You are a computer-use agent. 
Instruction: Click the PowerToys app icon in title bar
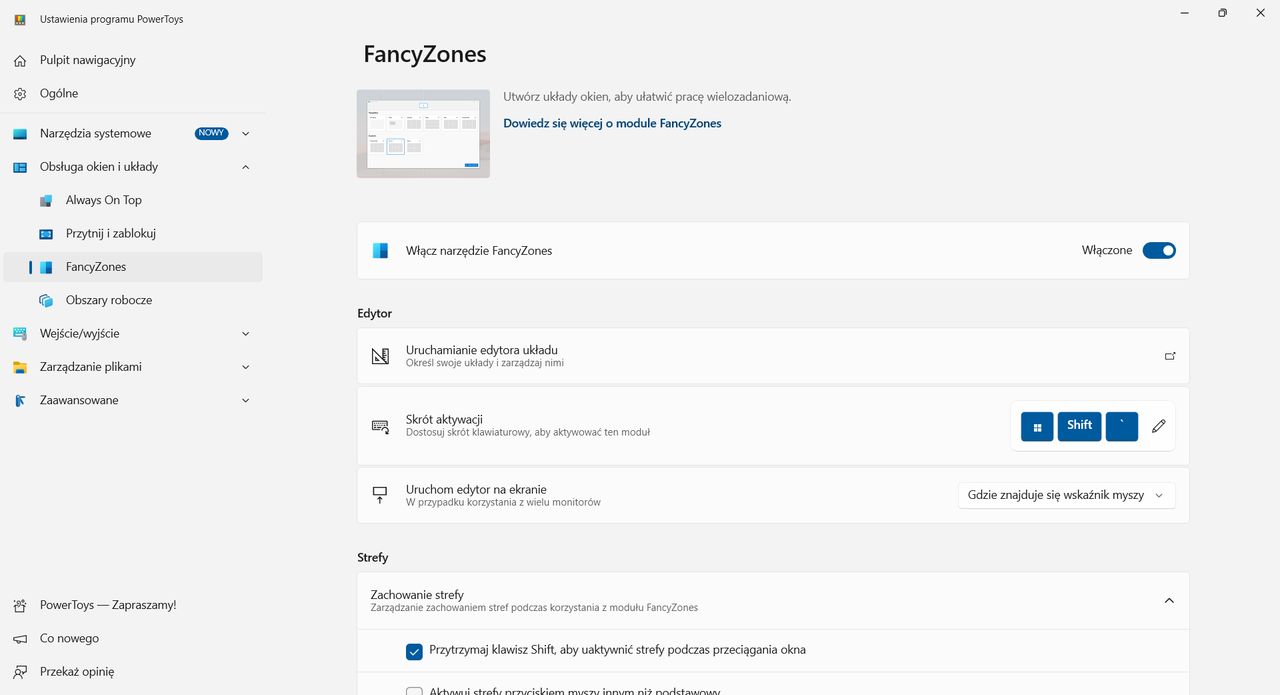click(x=20, y=19)
